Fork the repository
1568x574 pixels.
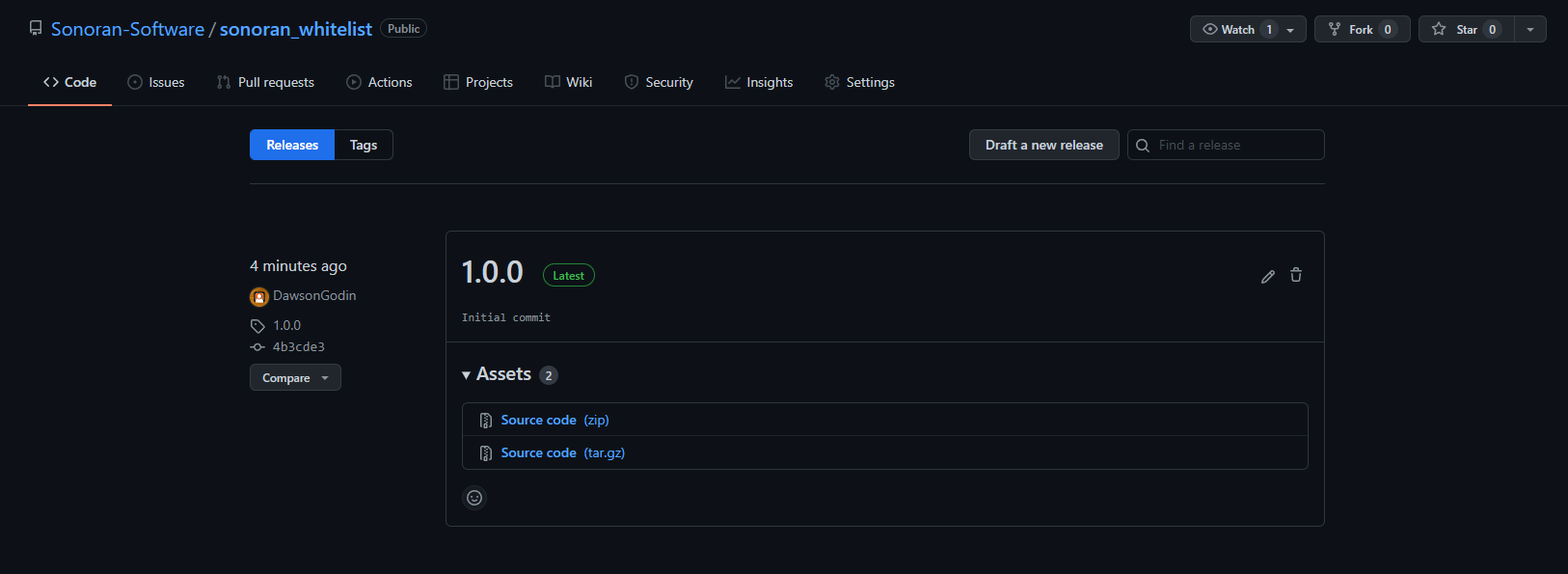[x=1362, y=29]
